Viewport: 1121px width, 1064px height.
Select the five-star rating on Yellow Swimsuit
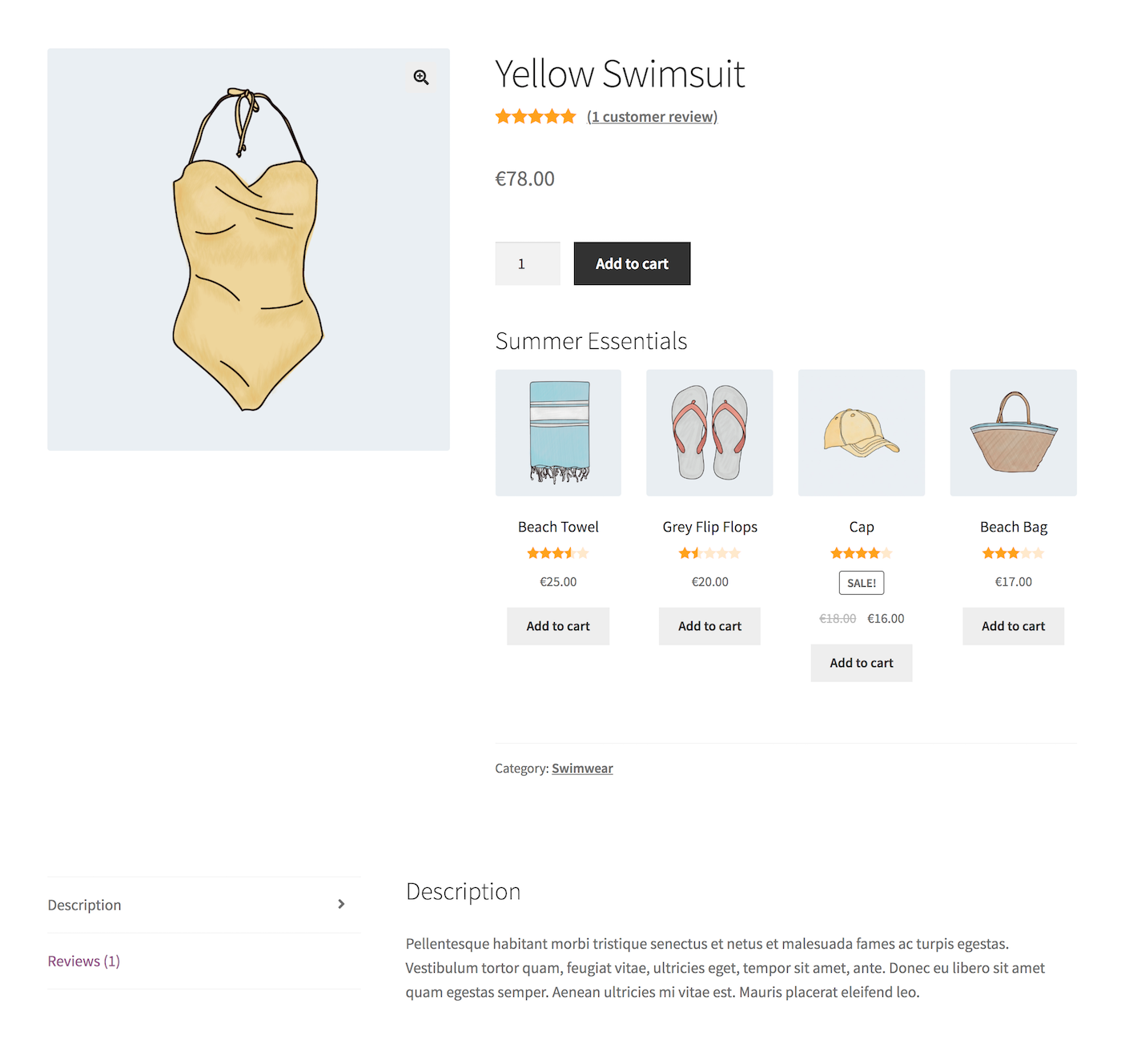535,116
